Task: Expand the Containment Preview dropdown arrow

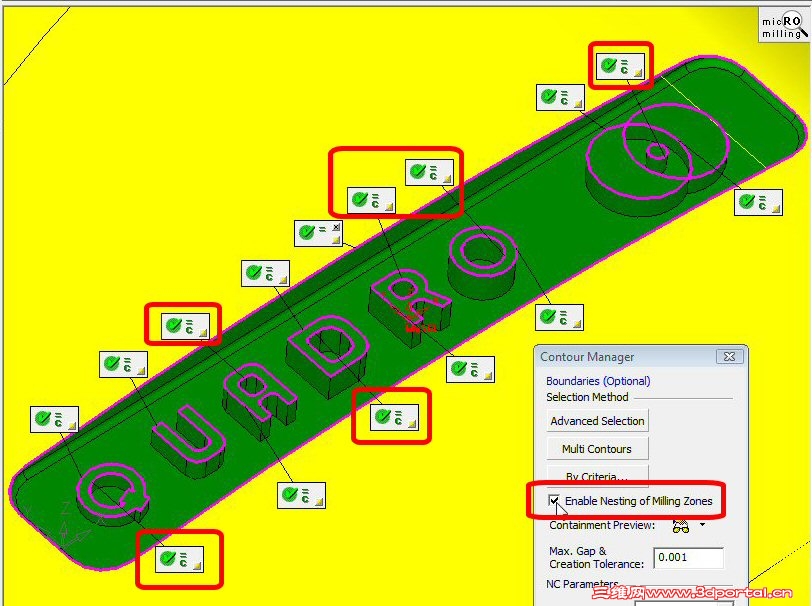Action: click(702, 525)
